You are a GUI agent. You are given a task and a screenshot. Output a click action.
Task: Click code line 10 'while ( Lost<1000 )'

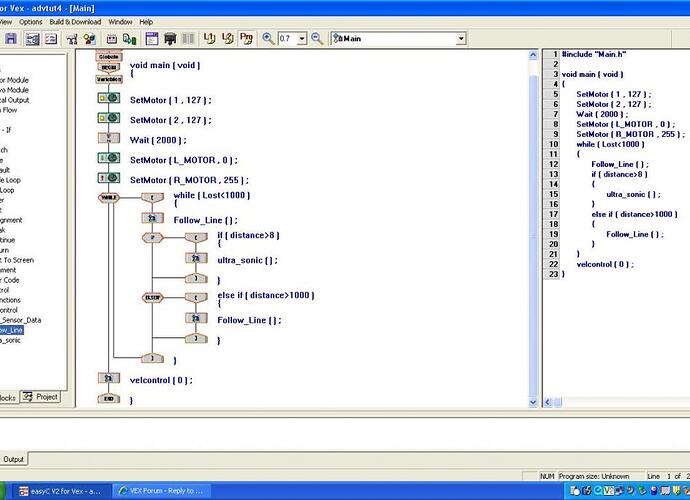610,144
